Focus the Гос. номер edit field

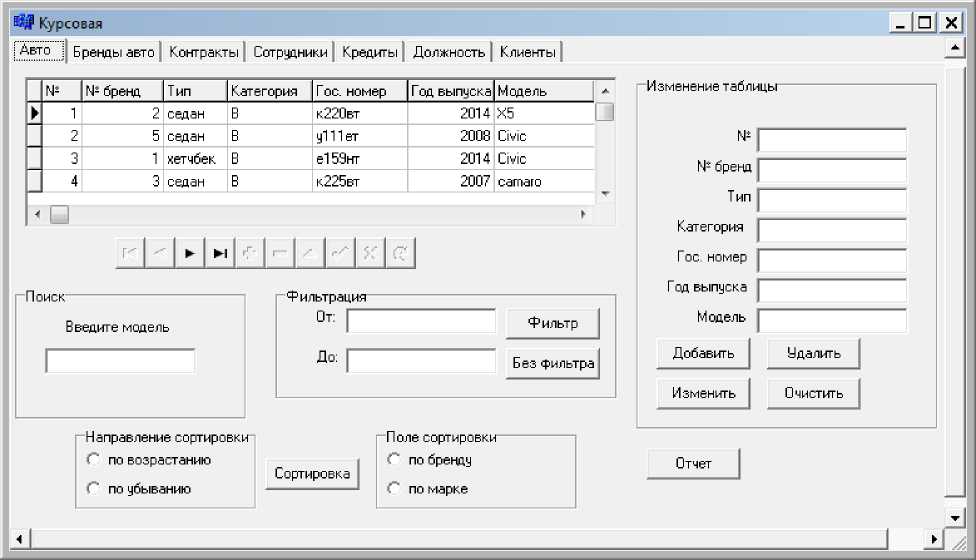click(x=832, y=260)
